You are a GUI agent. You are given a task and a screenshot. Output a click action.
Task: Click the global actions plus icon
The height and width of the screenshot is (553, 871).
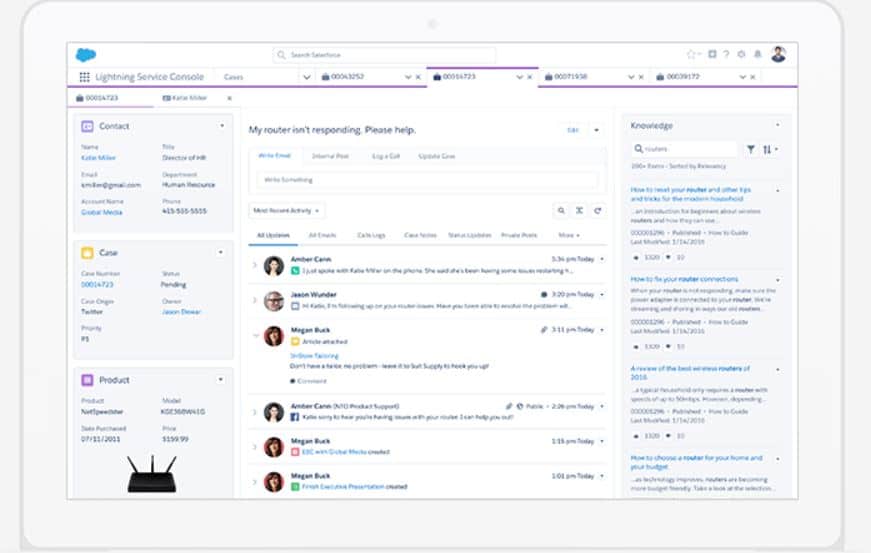pyautogui.click(x=712, y=54)
